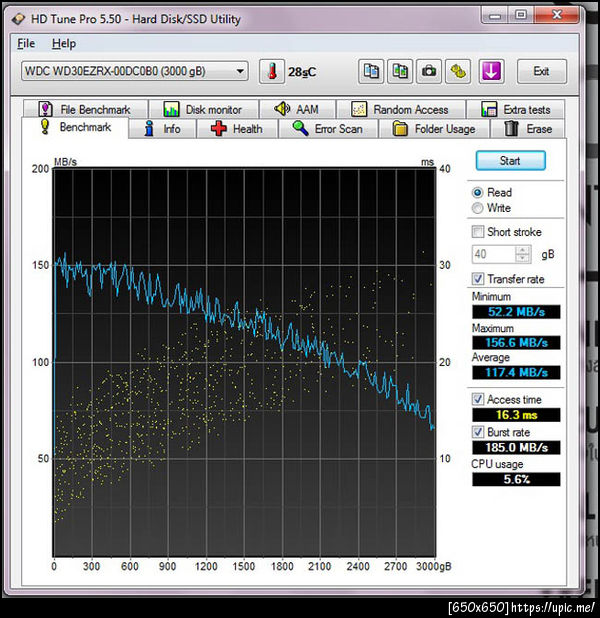The width and height of the screenshot is (600, 618).
Task: Switch to the Folder Usage tab
Action: 434,129
